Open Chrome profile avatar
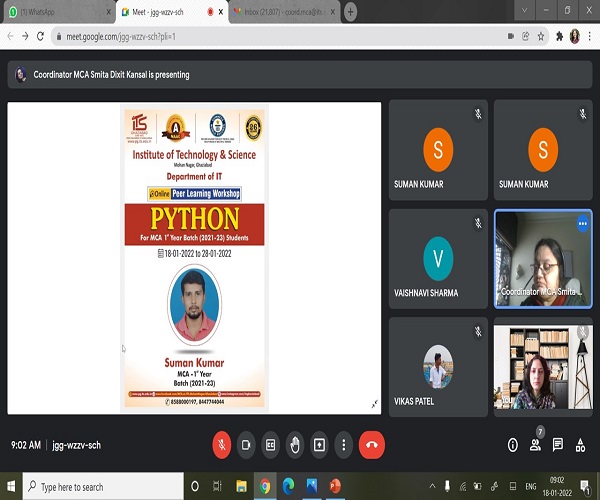The height and width of the screenshot is (500, 600). (x=574, y=36)
